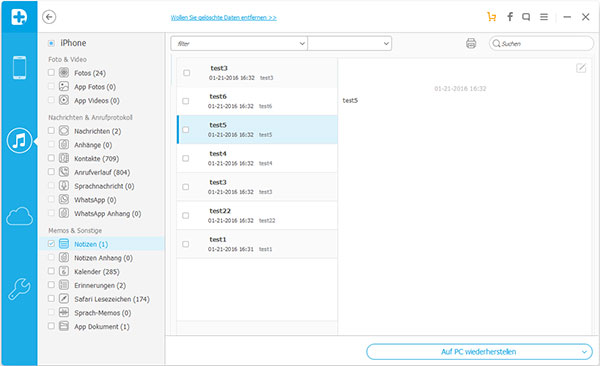Click the dr.fone plus logo icon
Image resolution: width=600 pixels, height=366 pixels.
click(x=19, y=17)
